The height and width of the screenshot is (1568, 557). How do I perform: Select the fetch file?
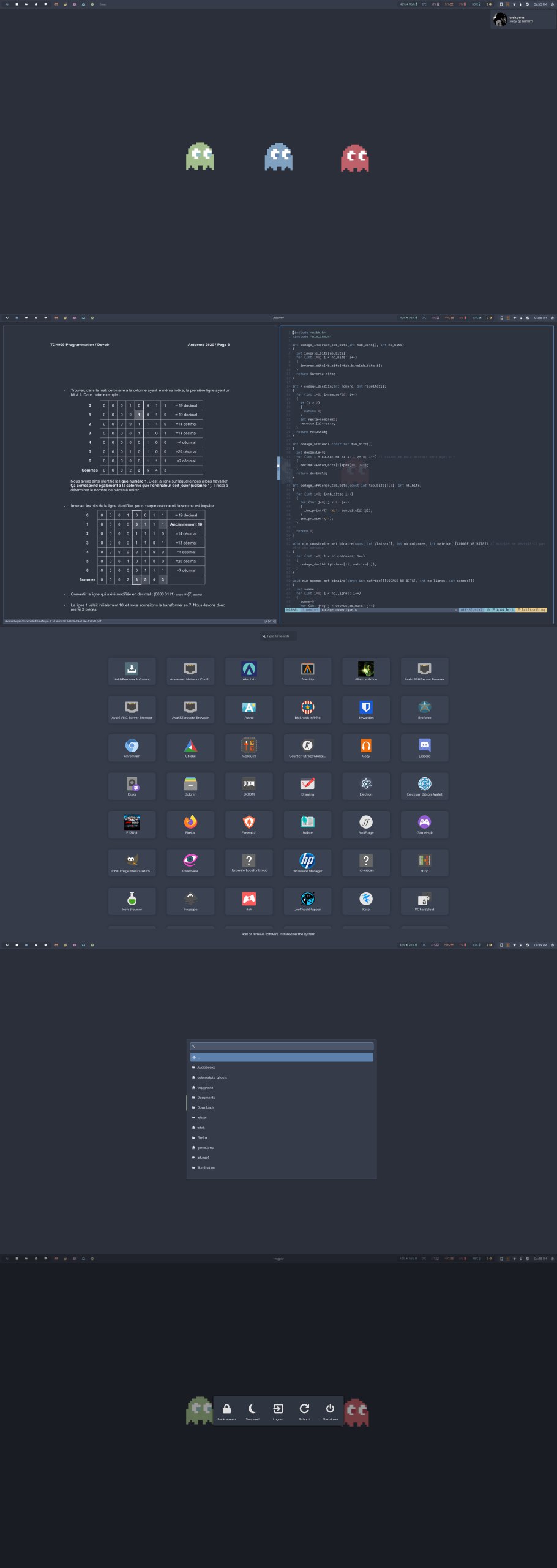coord(282,1128)
